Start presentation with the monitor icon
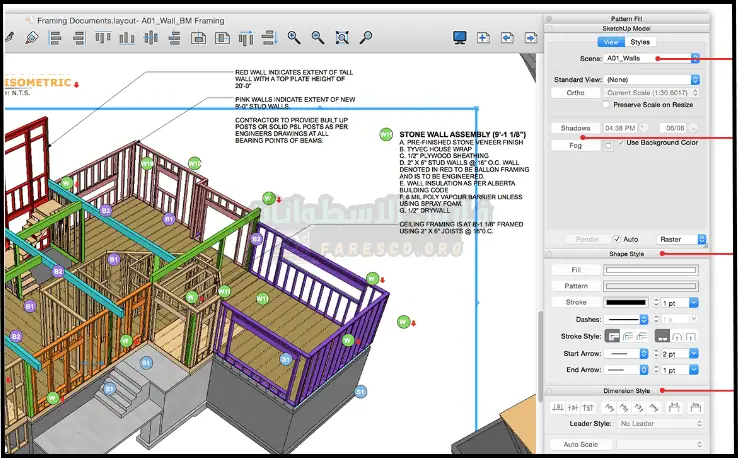Image resolution: width=738 pixels, height=458 pixels. [x=460, y=38]
